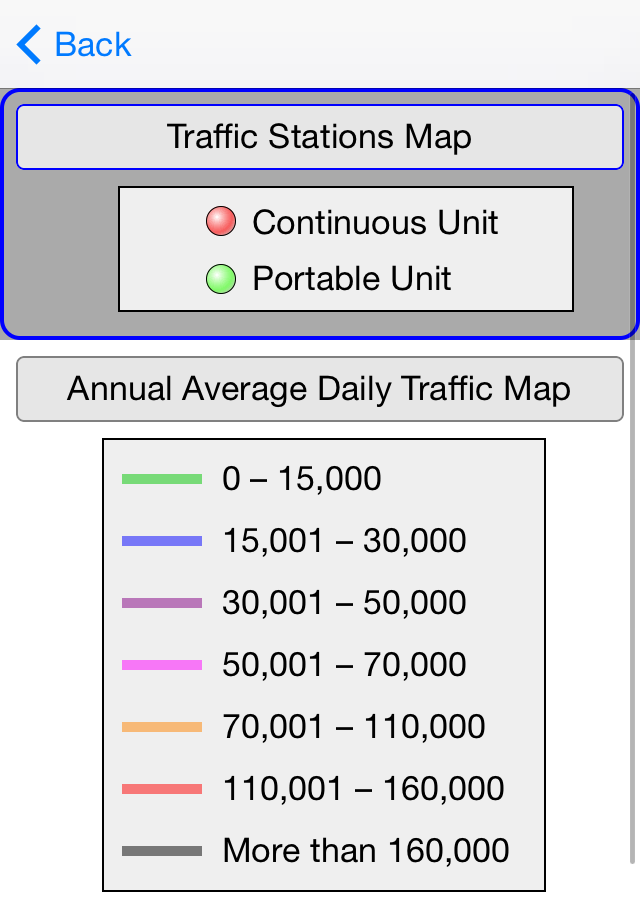Tap the Back chevron arrow icon
640x920 pixels.
click(29, 44)
